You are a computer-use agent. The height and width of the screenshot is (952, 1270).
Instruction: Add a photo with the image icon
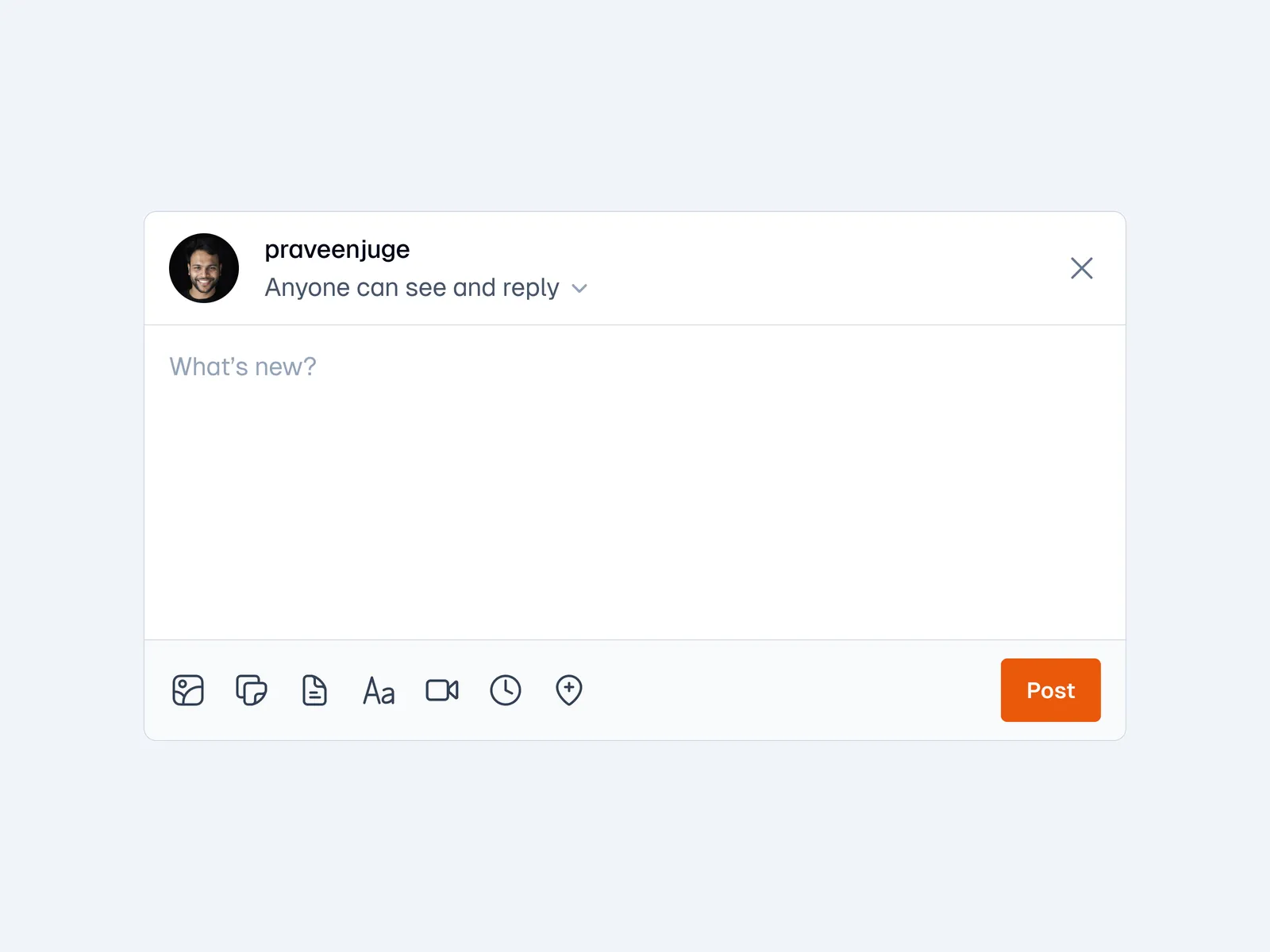pyautogui.click(x=188, y=690)
